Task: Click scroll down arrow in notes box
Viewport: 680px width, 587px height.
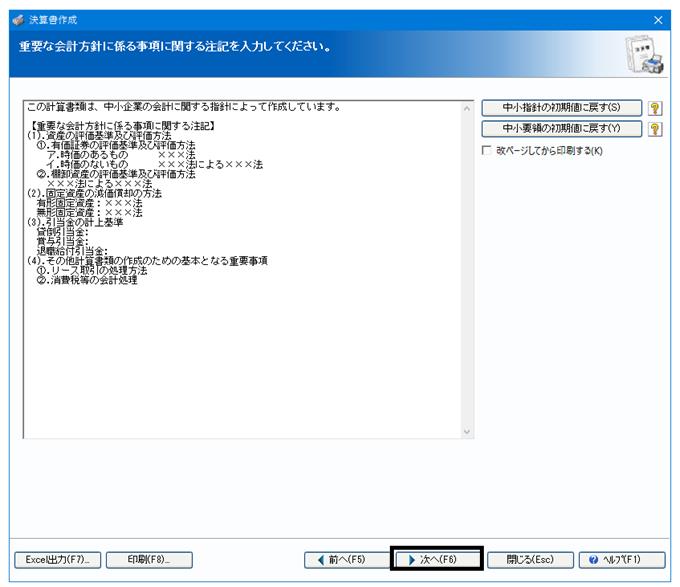Action: (x=467, y=431)
